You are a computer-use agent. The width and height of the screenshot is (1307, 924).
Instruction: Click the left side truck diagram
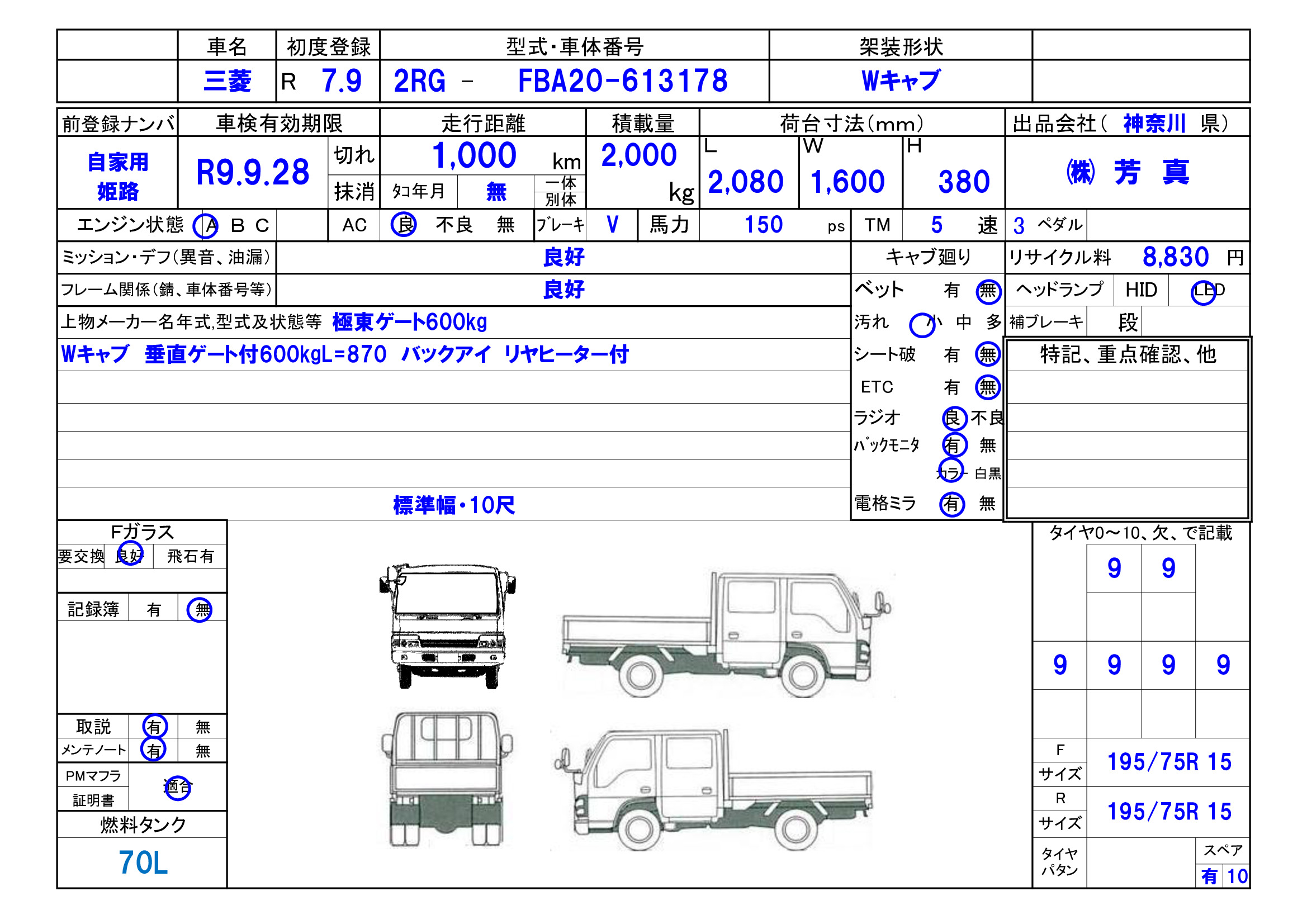[x=714, y=790]
